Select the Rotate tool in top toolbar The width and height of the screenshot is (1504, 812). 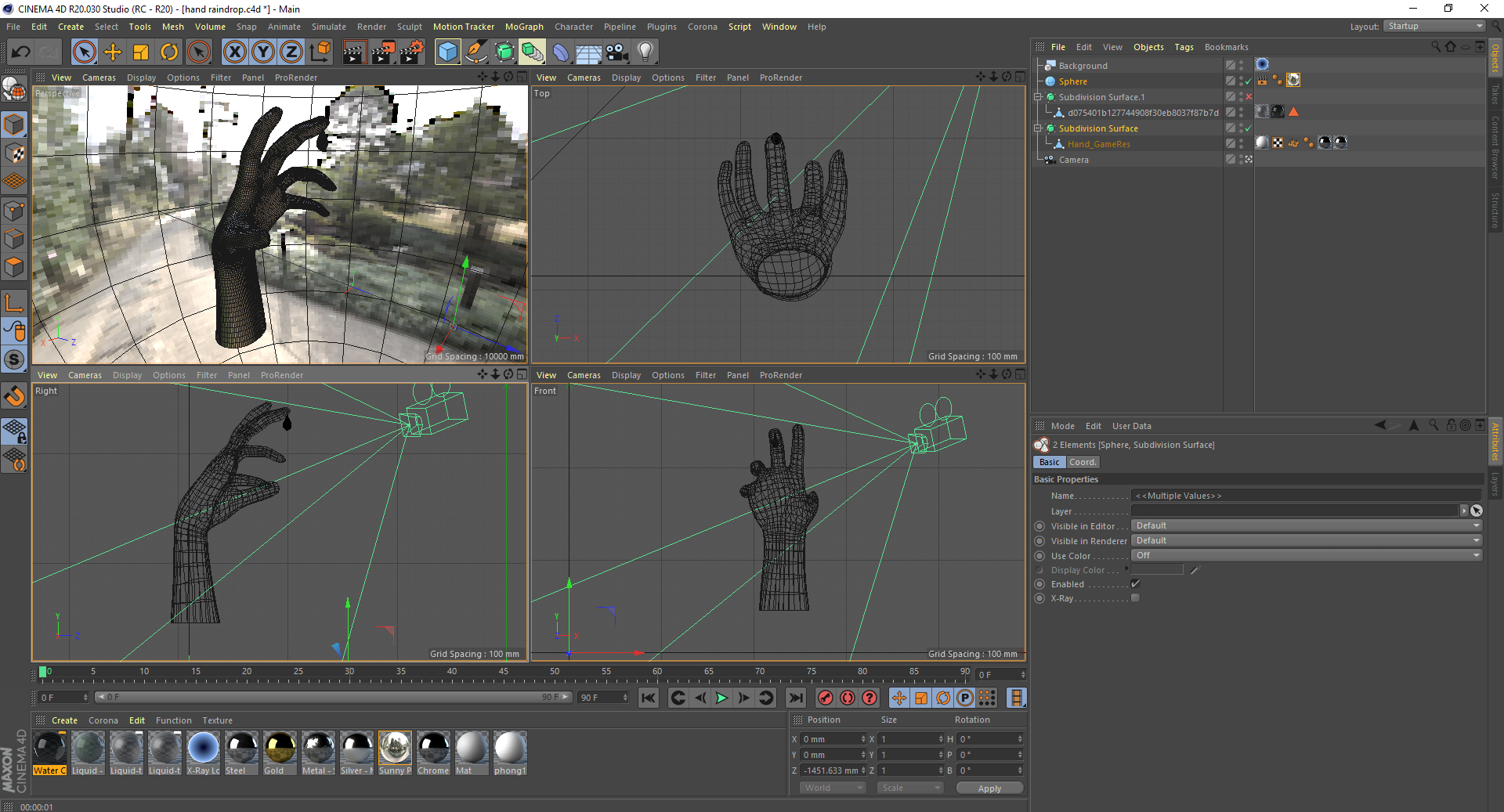pos(169,52)
